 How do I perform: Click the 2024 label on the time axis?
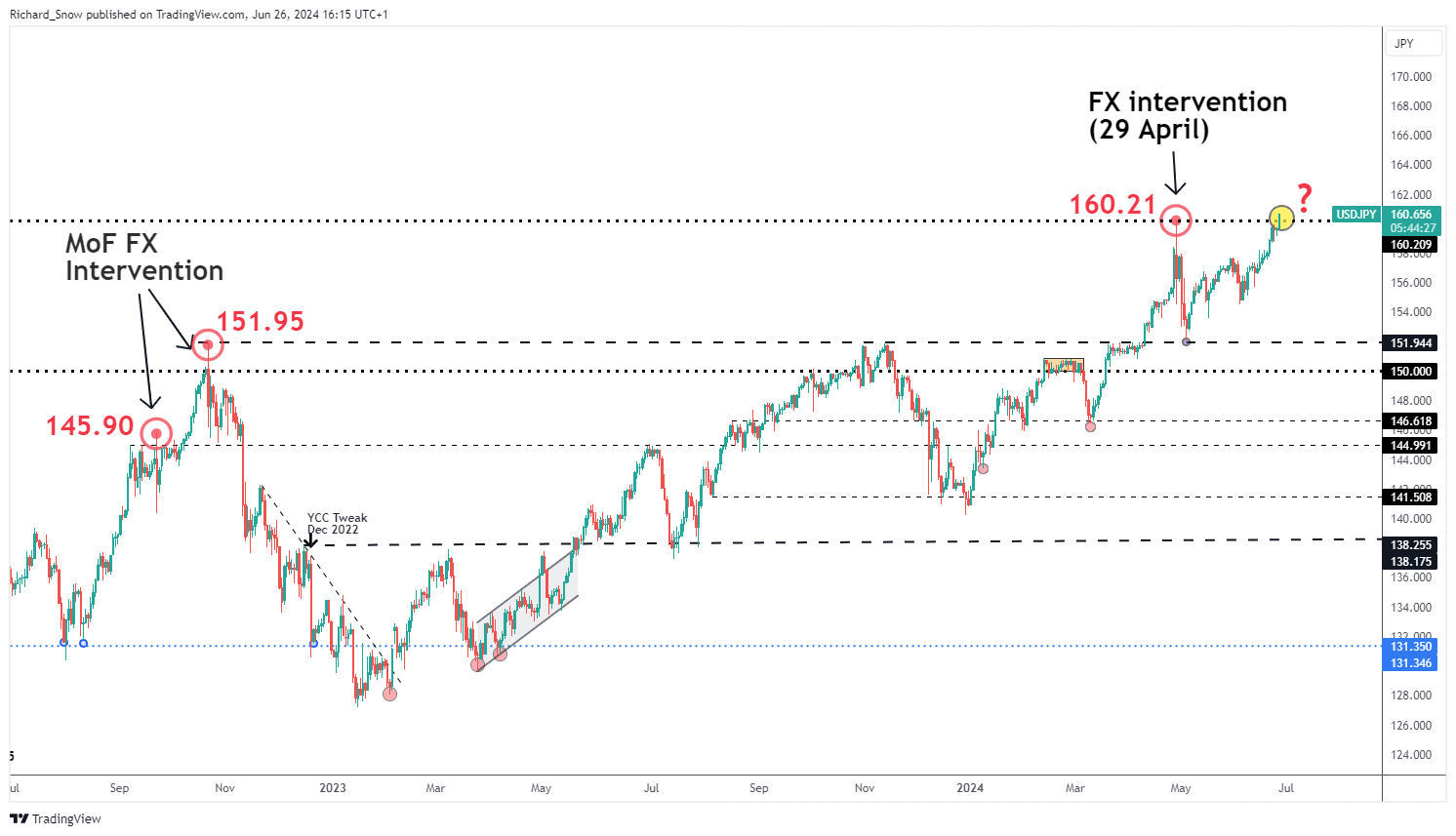coord(969,788)
